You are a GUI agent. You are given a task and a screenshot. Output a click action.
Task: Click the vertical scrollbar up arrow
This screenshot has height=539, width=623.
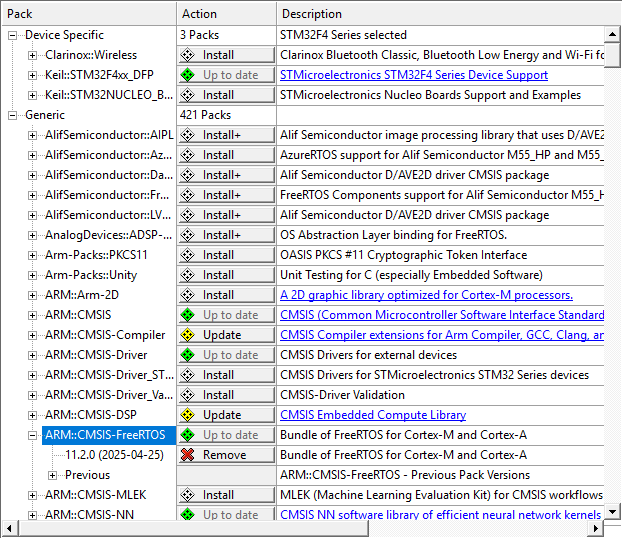(x=612, y=35)
